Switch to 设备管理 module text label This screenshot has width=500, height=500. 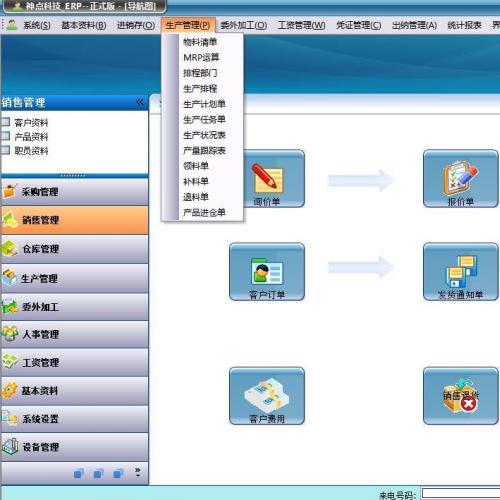pos(41,447)
